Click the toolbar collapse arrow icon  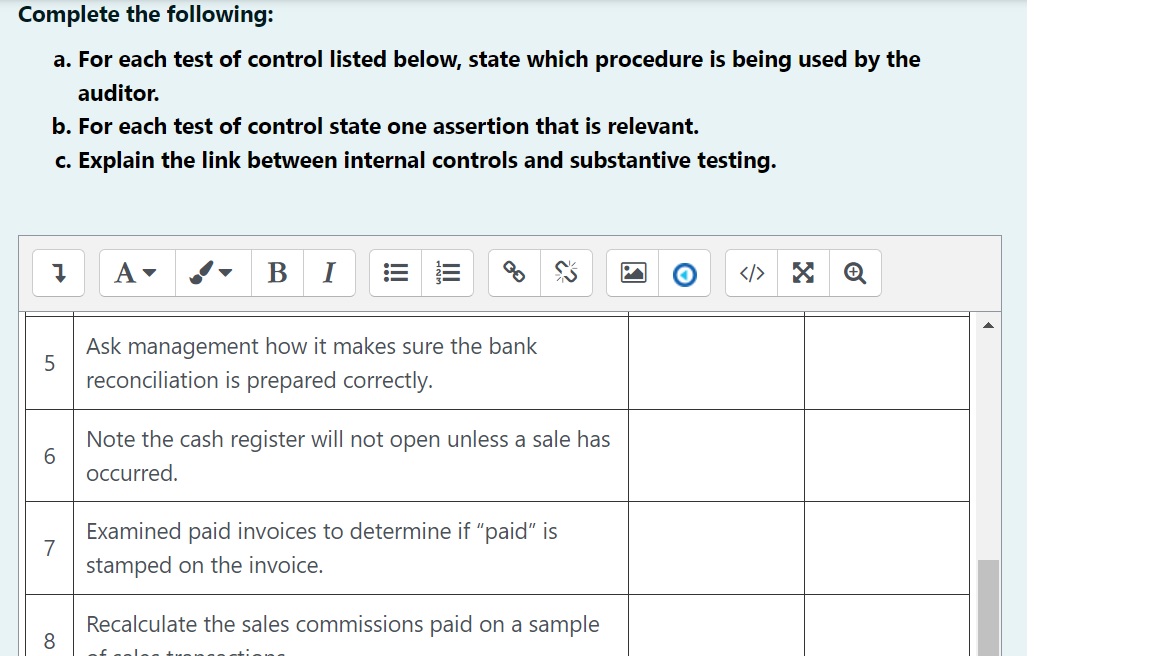point(57,272)
